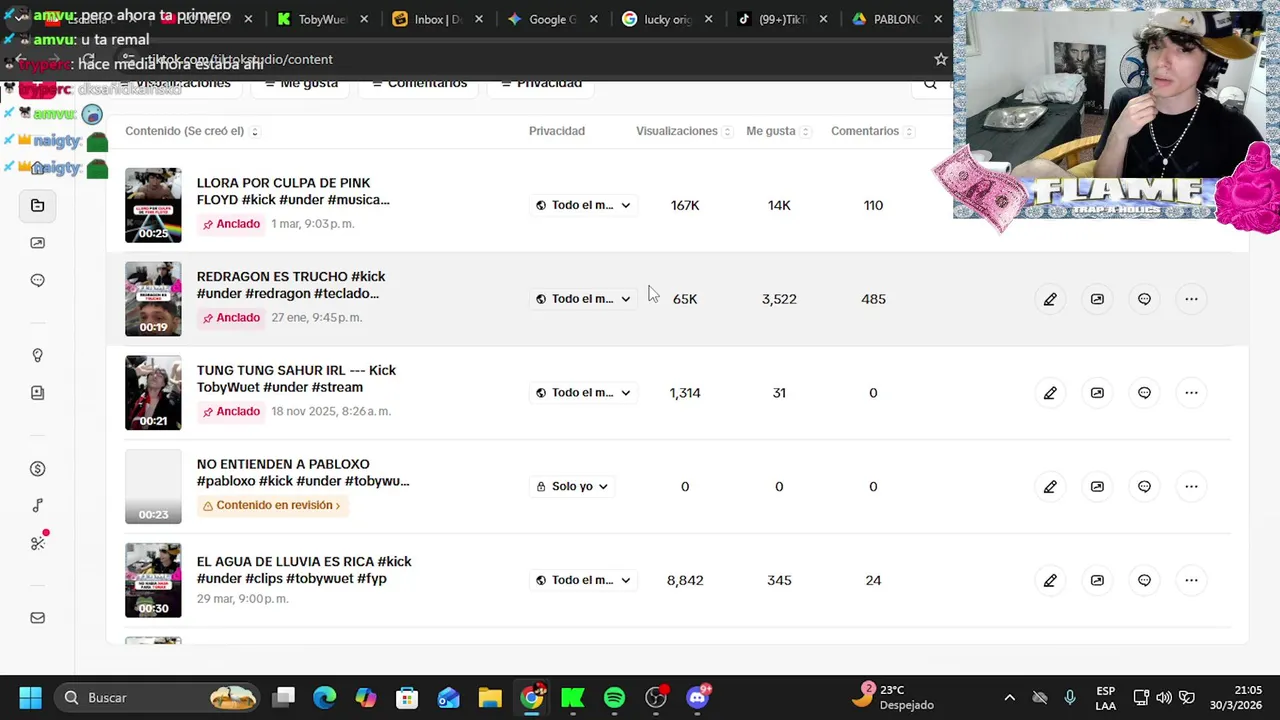Open comments for TUNG TUNG SAHUR post

pos(1144,393)
